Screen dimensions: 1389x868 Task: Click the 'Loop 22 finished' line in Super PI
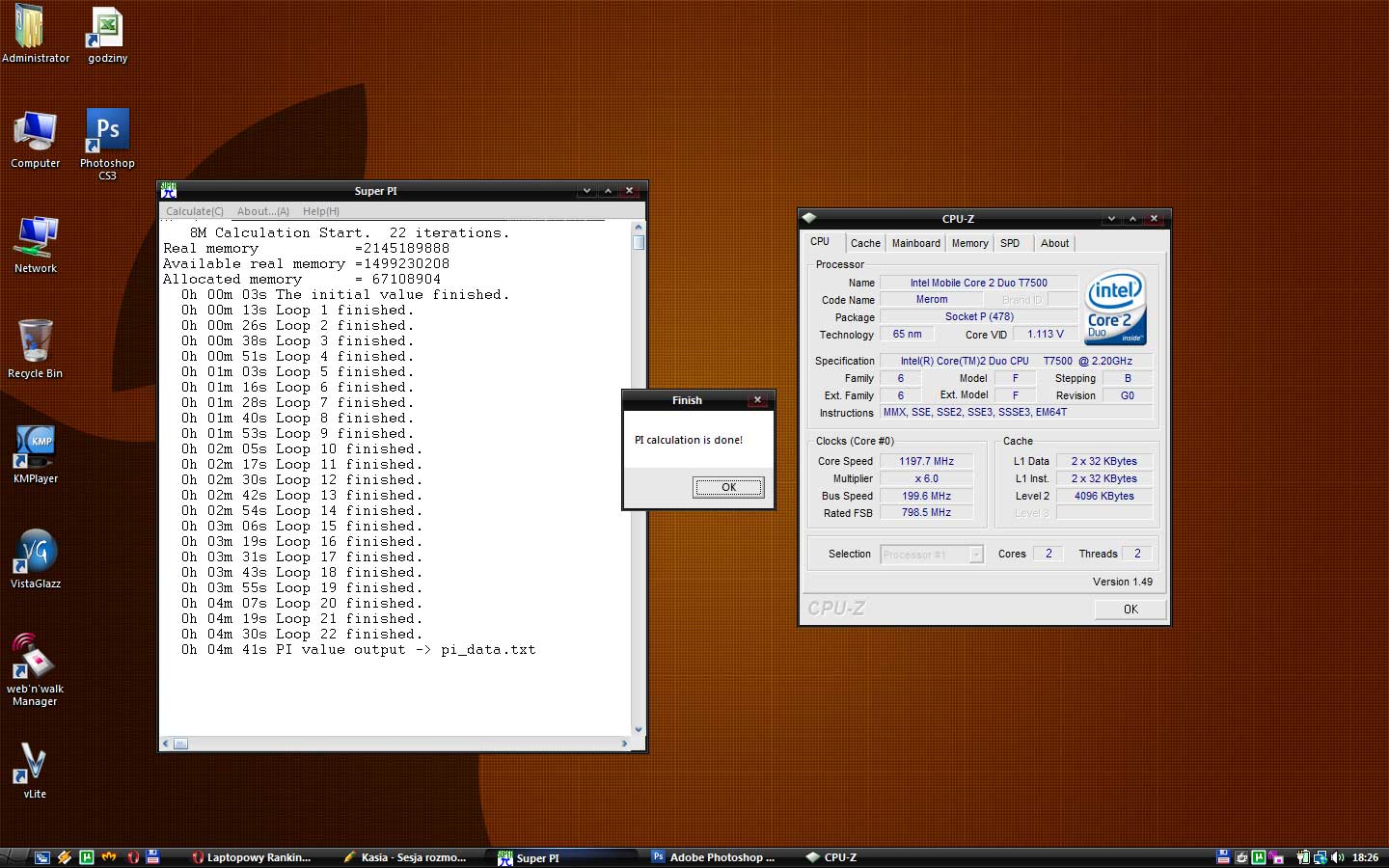click(x=302, y=635)
